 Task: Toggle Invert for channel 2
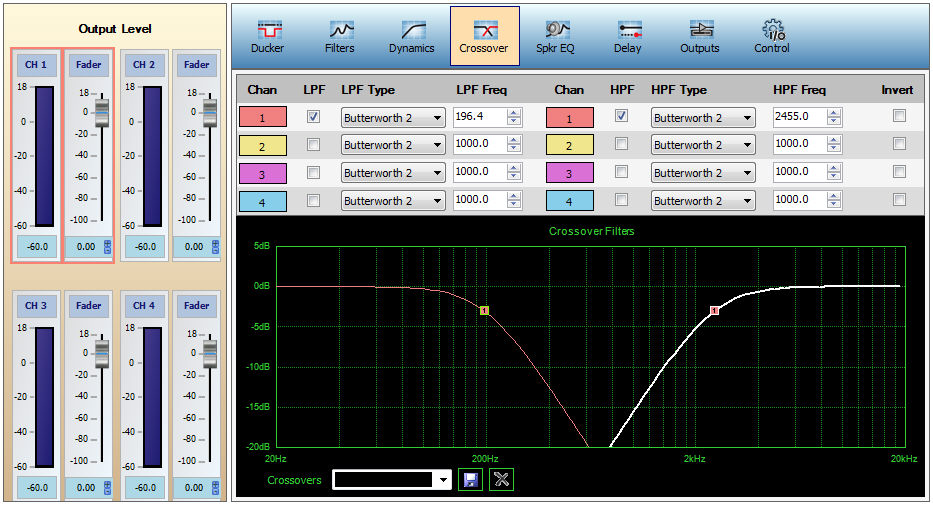pyautogui.click(x=899, y=143)
